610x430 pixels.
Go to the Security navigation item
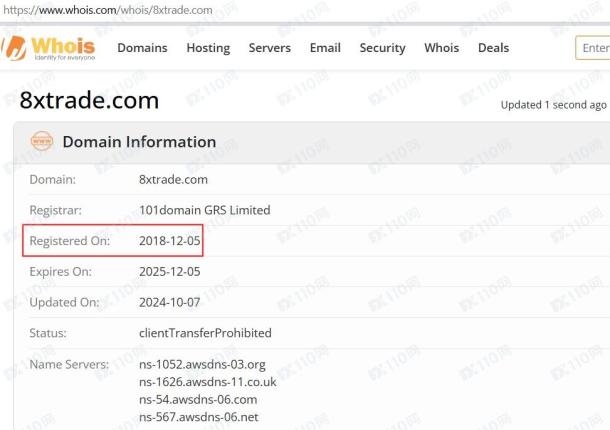point(382,48)
